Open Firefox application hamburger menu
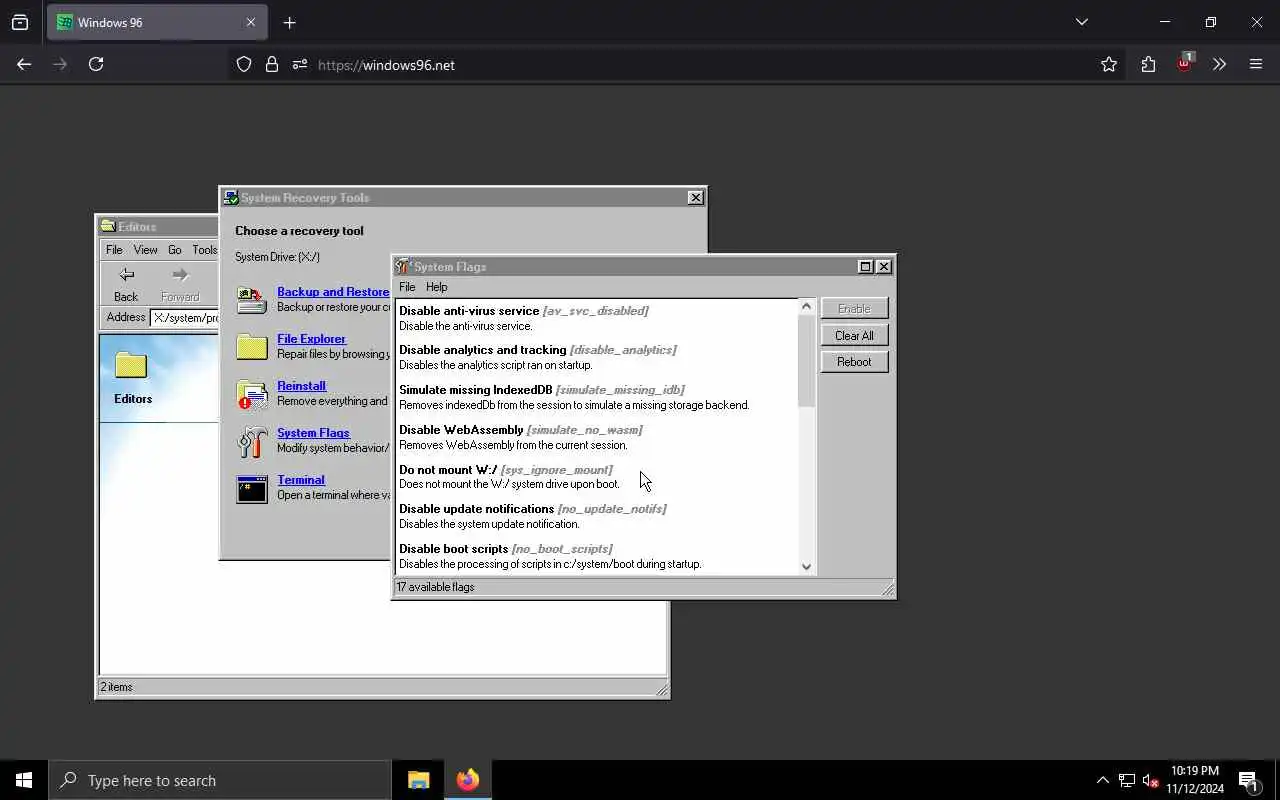Viewport: 1280px width, 800px height. point(1256,64)
